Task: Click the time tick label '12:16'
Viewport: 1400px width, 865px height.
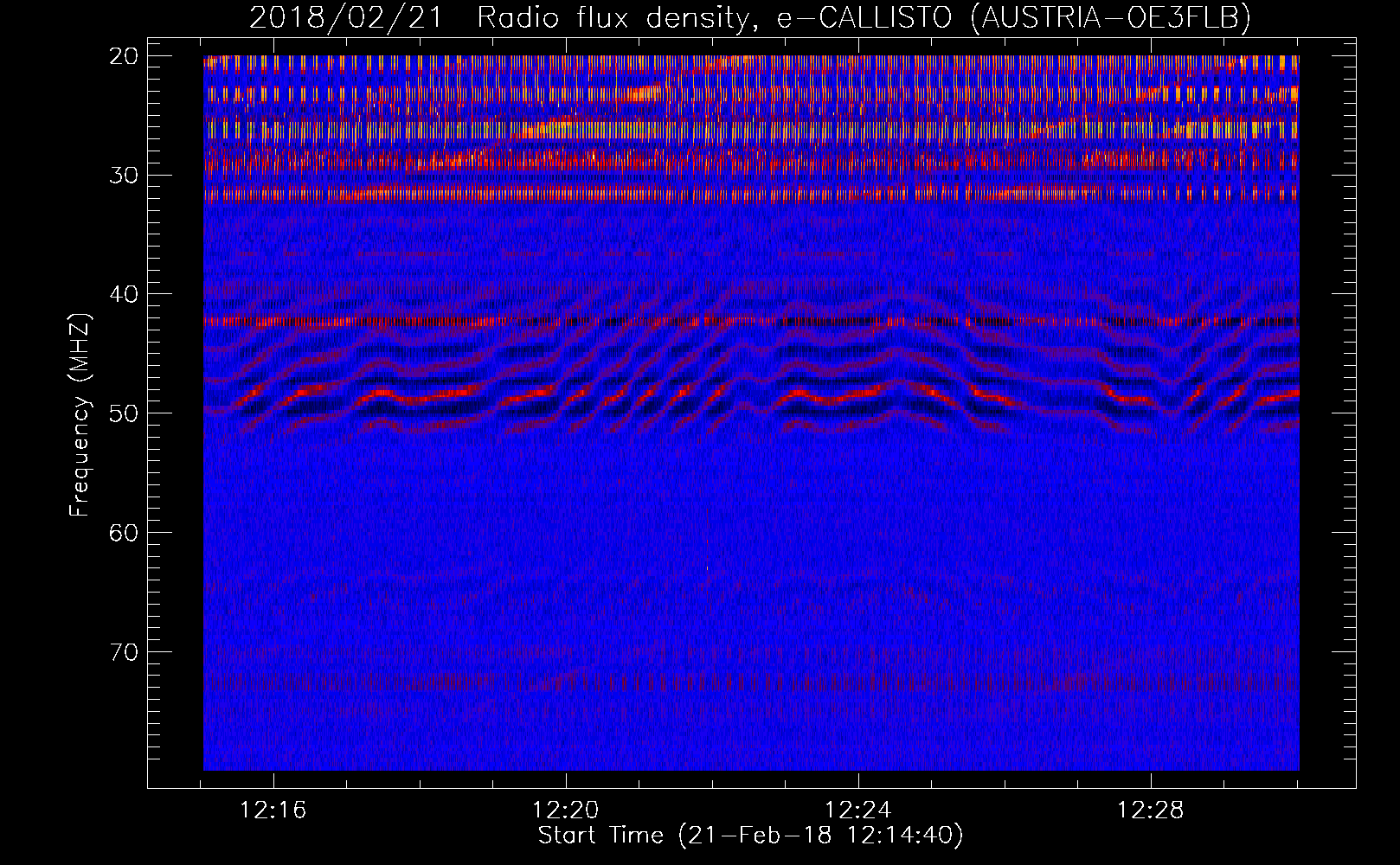Action: [x=273, y=811]
